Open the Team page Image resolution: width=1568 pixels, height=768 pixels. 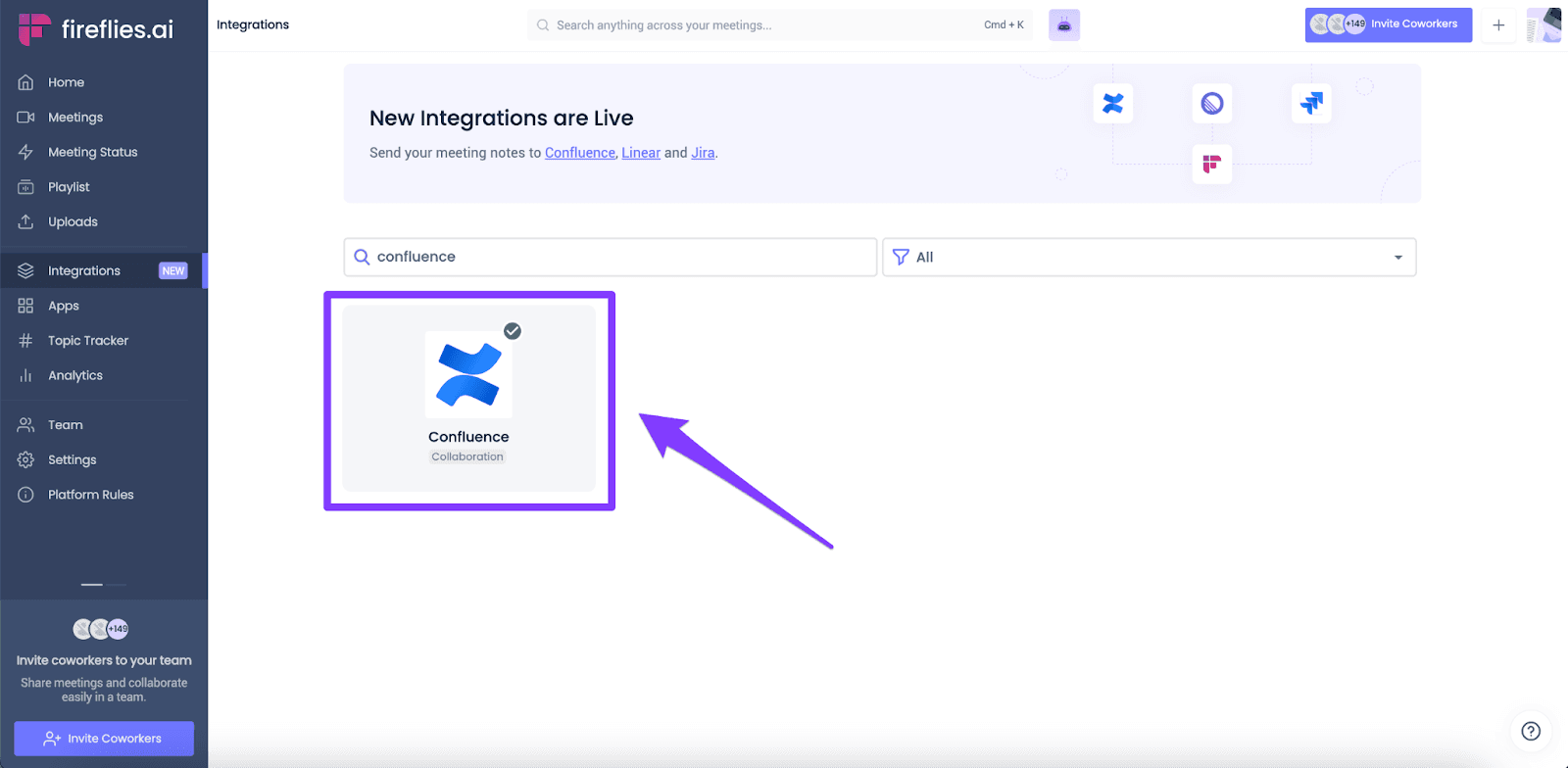pos(66,425)
